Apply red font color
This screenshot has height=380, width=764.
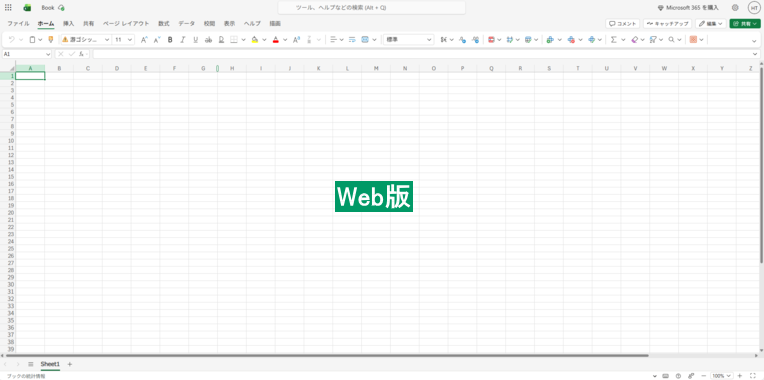[276, 40]
